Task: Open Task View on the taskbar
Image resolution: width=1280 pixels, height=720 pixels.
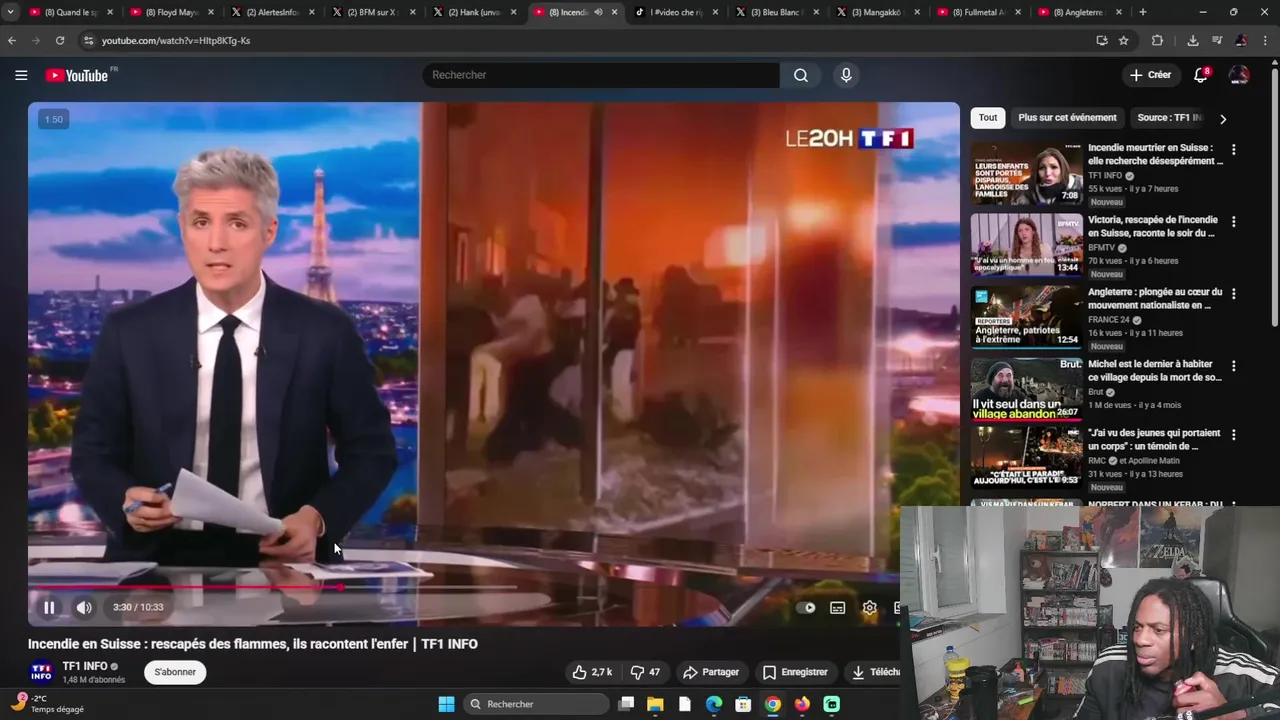Action: click(x=626, y=704)
